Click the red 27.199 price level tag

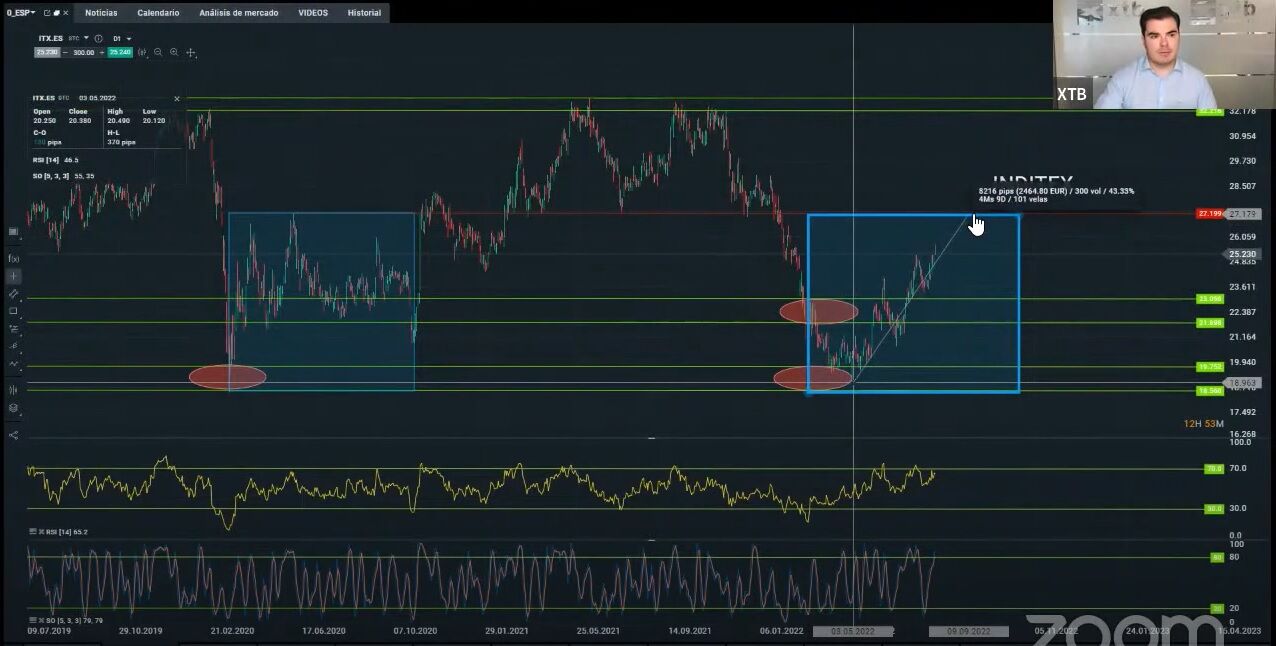[1210, 214]
